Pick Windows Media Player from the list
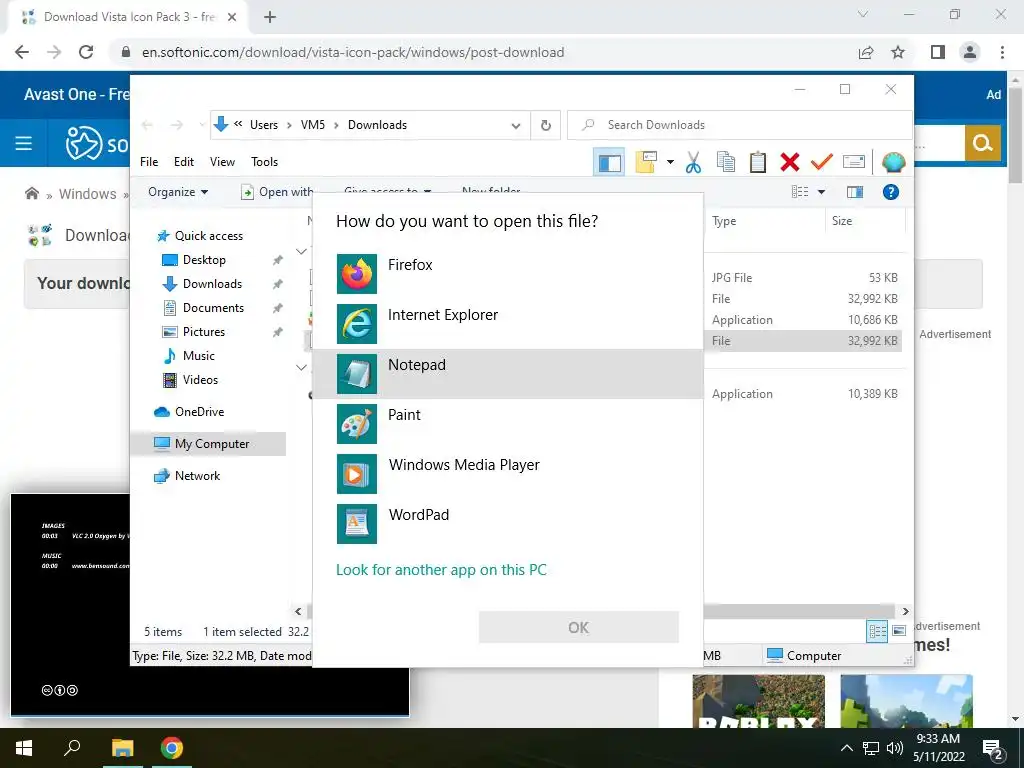The width and height of the screenshot is (1024, 768). tap(507, 473)
